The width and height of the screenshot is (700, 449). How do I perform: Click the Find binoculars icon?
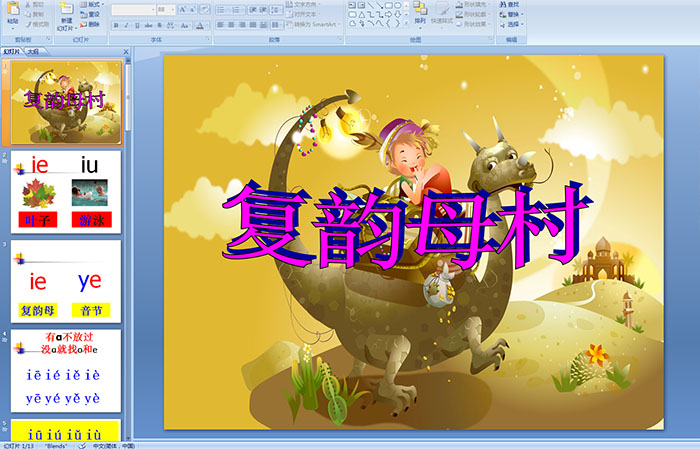coord(503,4)
